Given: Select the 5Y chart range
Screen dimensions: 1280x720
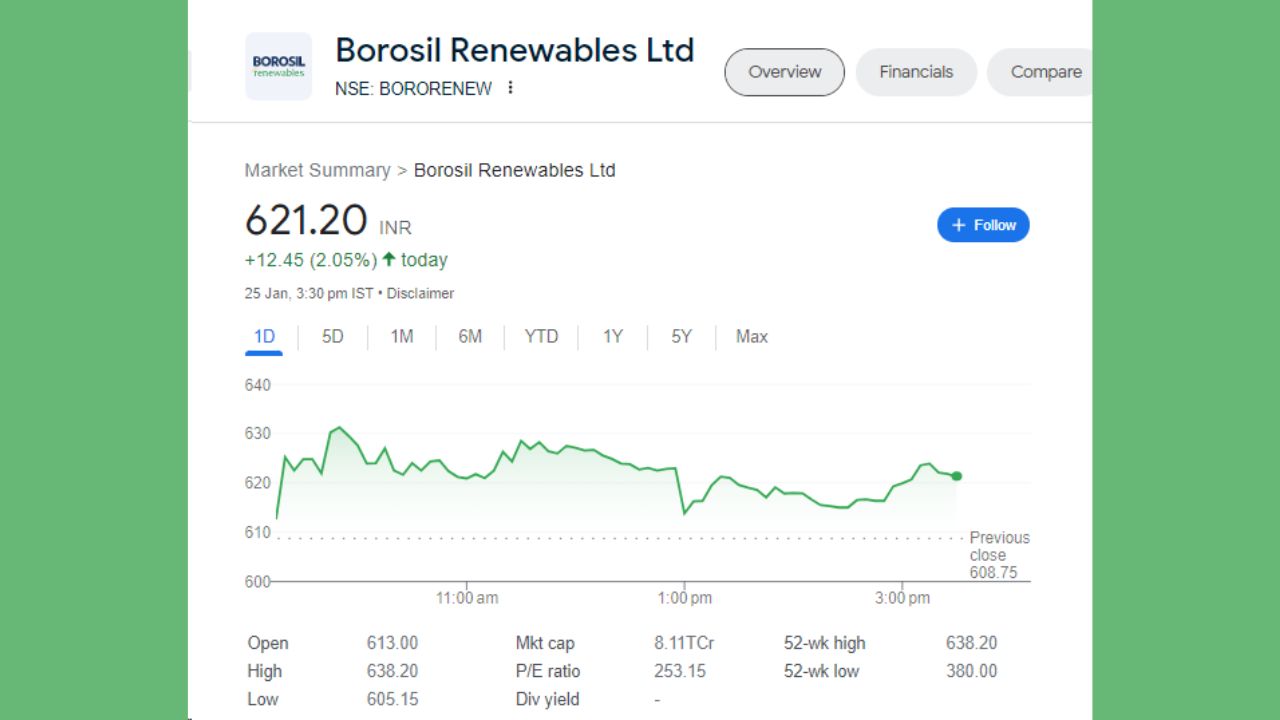Looking at the screenshot, I should tap(682, 337).
